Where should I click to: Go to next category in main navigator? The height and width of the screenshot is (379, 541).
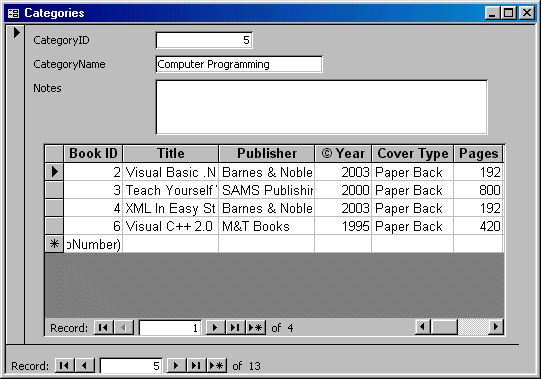[x=176, y=365]
